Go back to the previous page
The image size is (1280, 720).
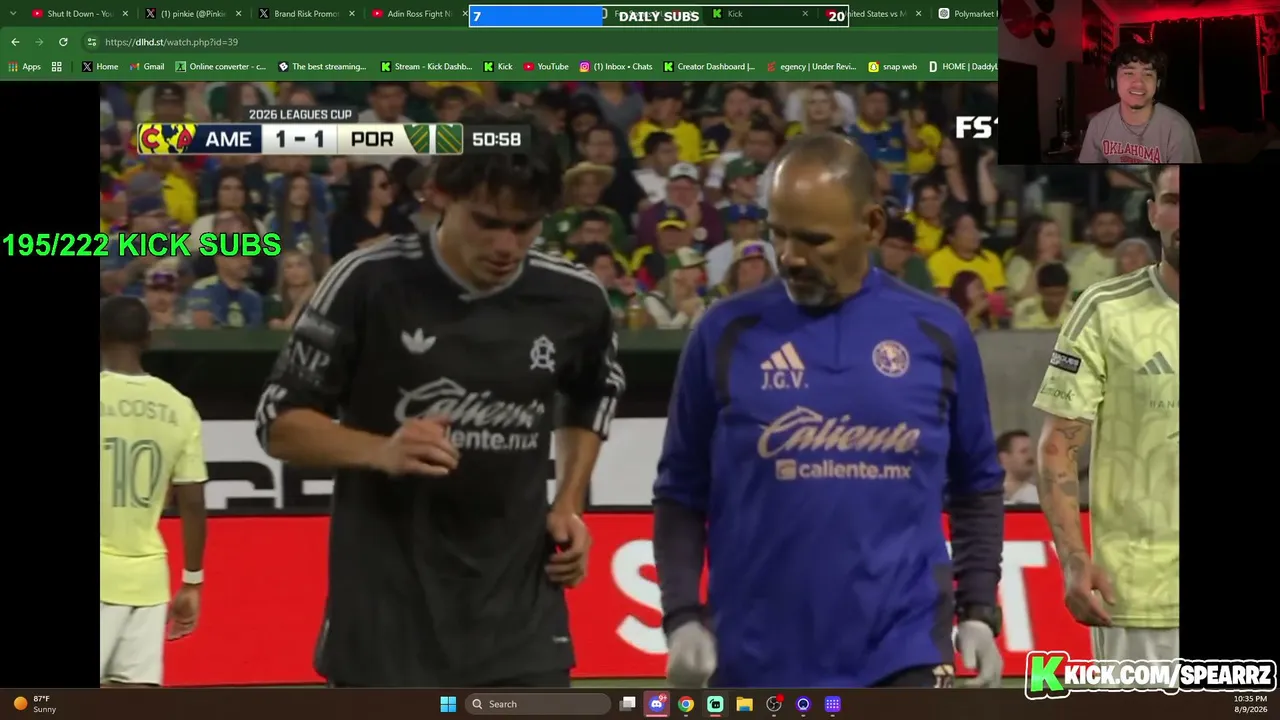(15, 42)
